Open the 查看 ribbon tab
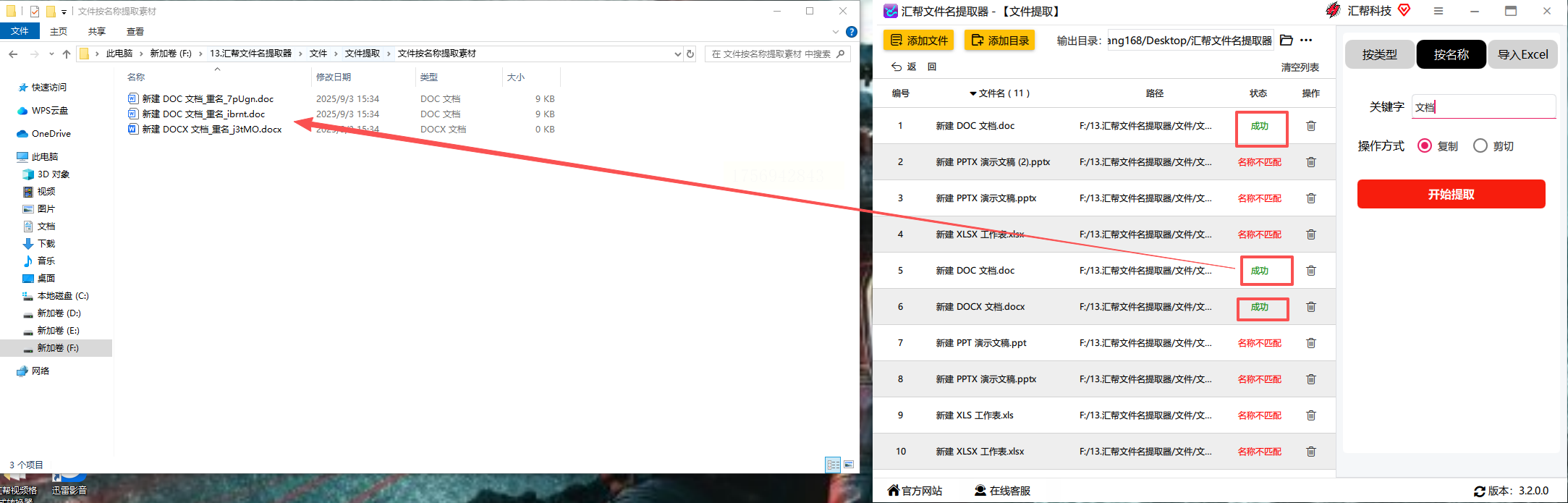Screen dimensions: 1568x503 click(x=135, y=31)
